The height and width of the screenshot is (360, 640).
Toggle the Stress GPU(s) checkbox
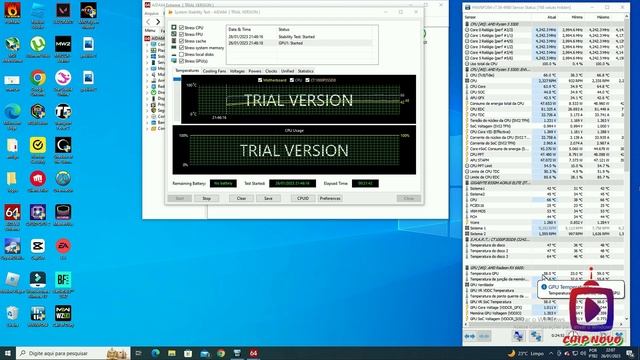point(182,61)
